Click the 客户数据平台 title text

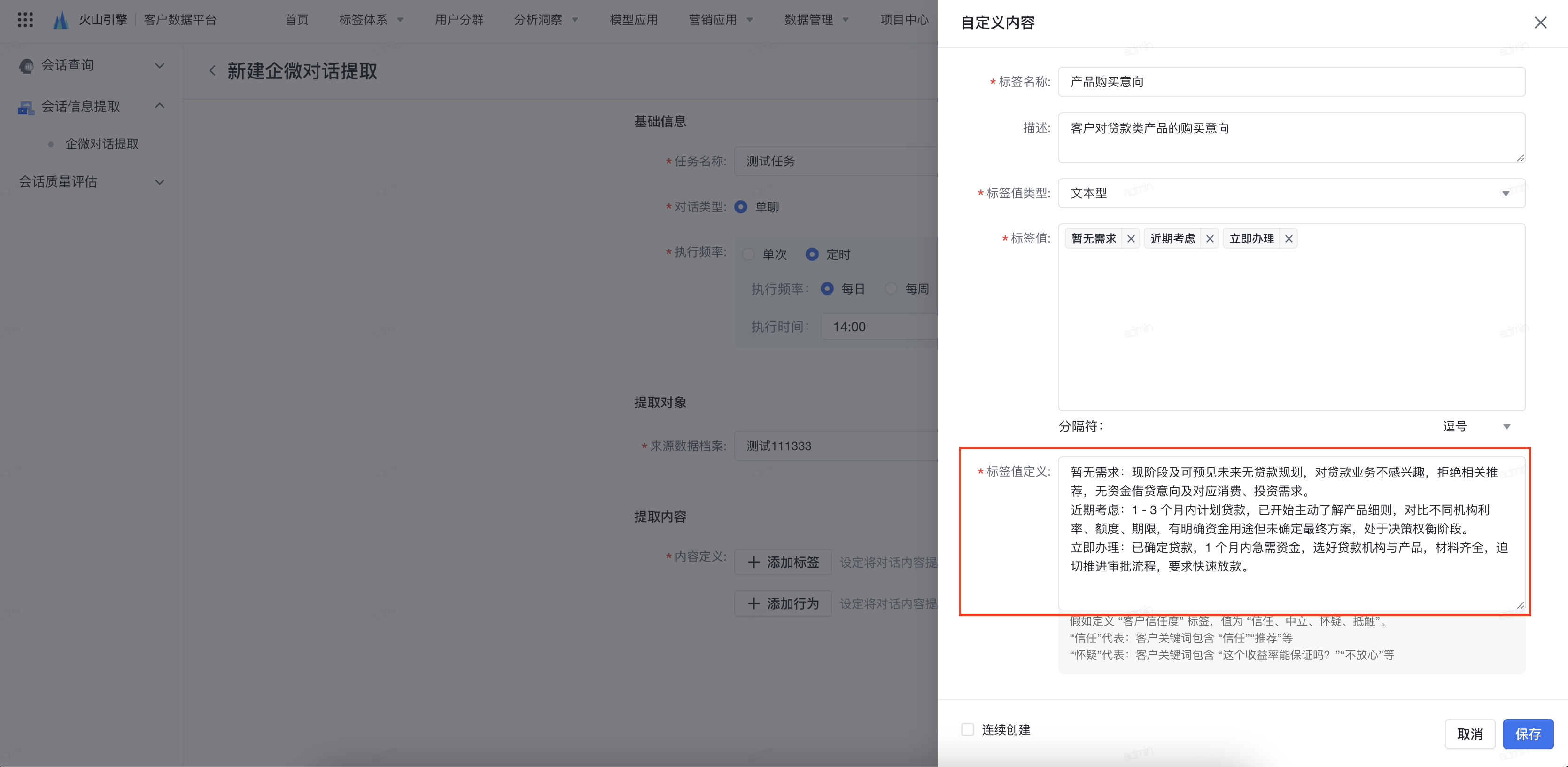point(180,20)
